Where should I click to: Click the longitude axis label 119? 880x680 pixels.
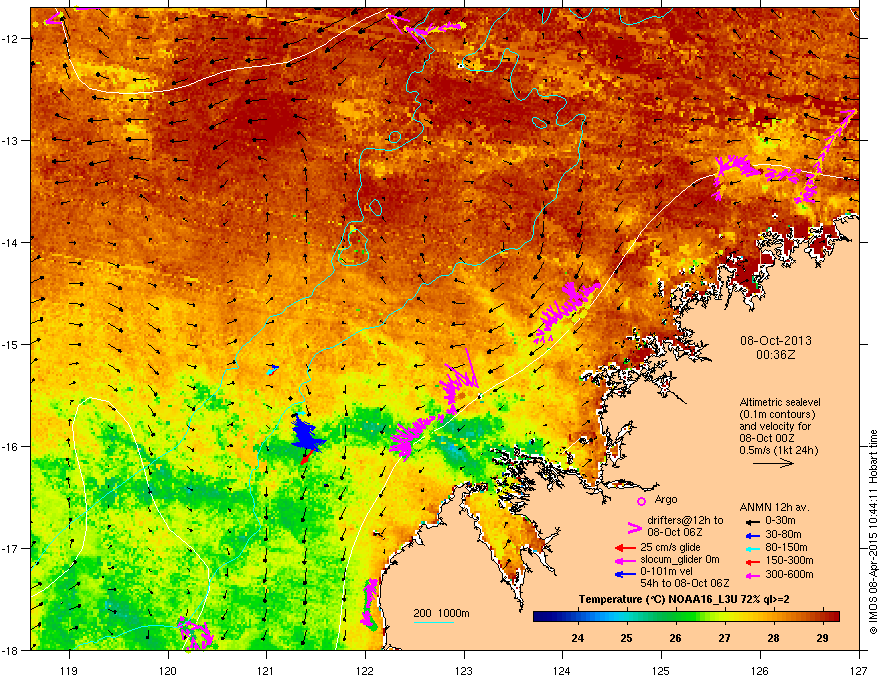click(x=70, y=670)
